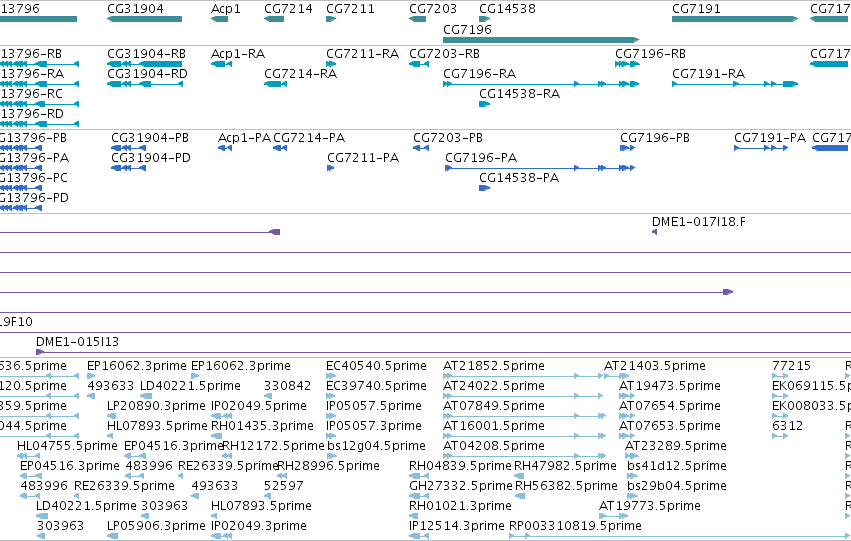The height and width of the screenshot is (541, 851).
Task: Select the CG7191-RA transcript label
Action: pyautogui.click(x=708, y=74)
